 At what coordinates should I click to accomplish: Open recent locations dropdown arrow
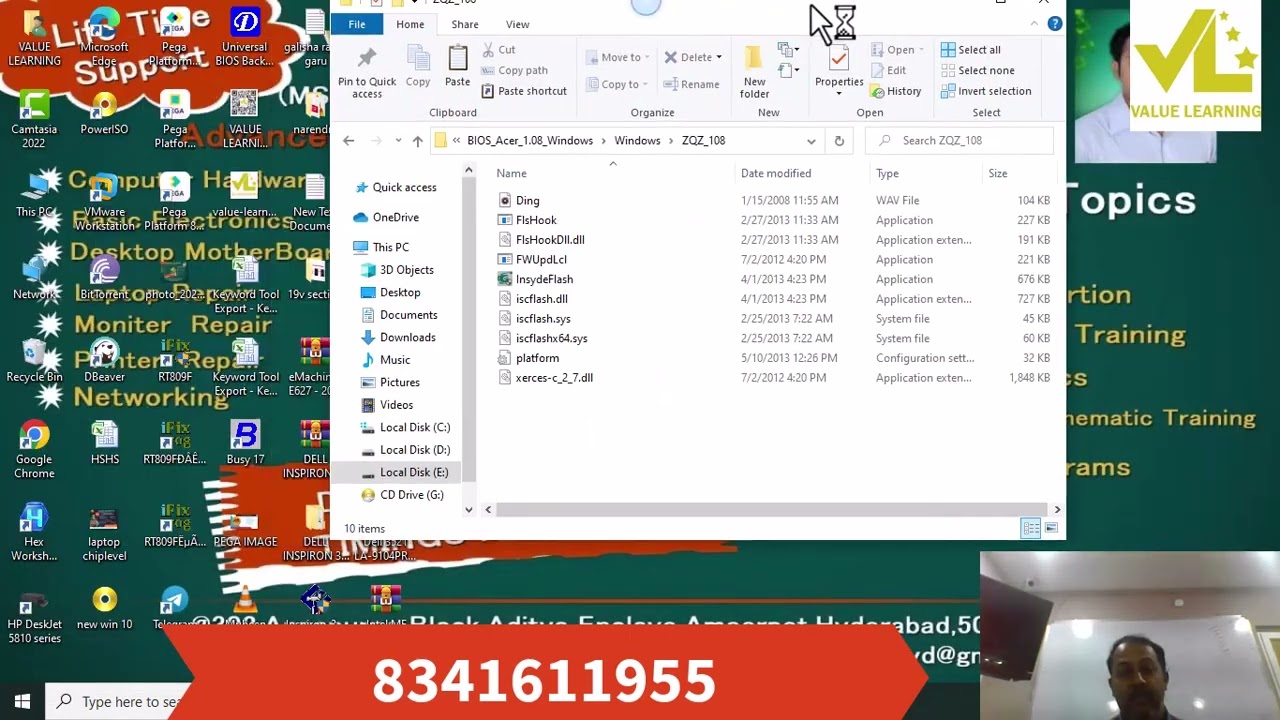click(x=398, y=141)
